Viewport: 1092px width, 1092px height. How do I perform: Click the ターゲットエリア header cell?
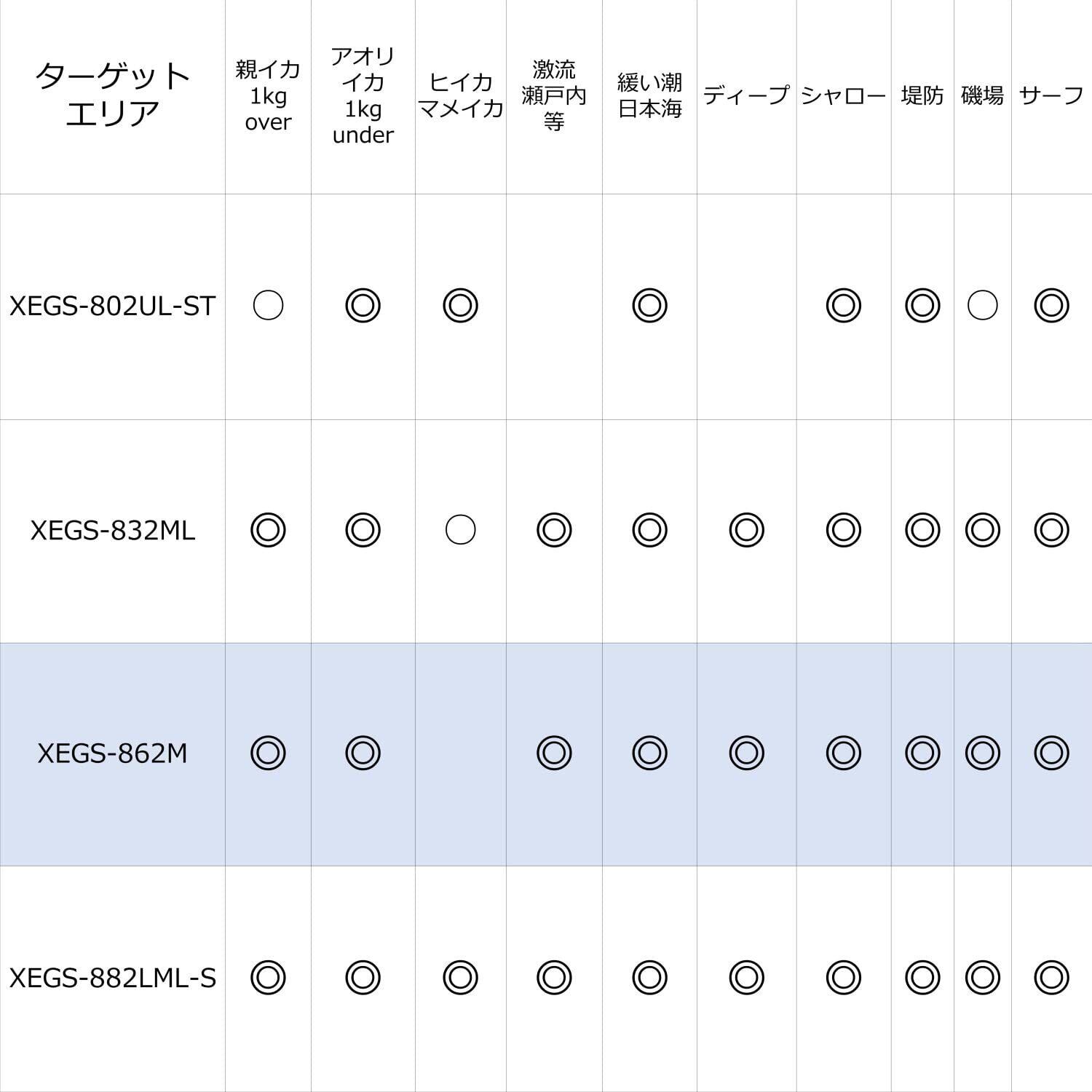click(x=112, y=95)
